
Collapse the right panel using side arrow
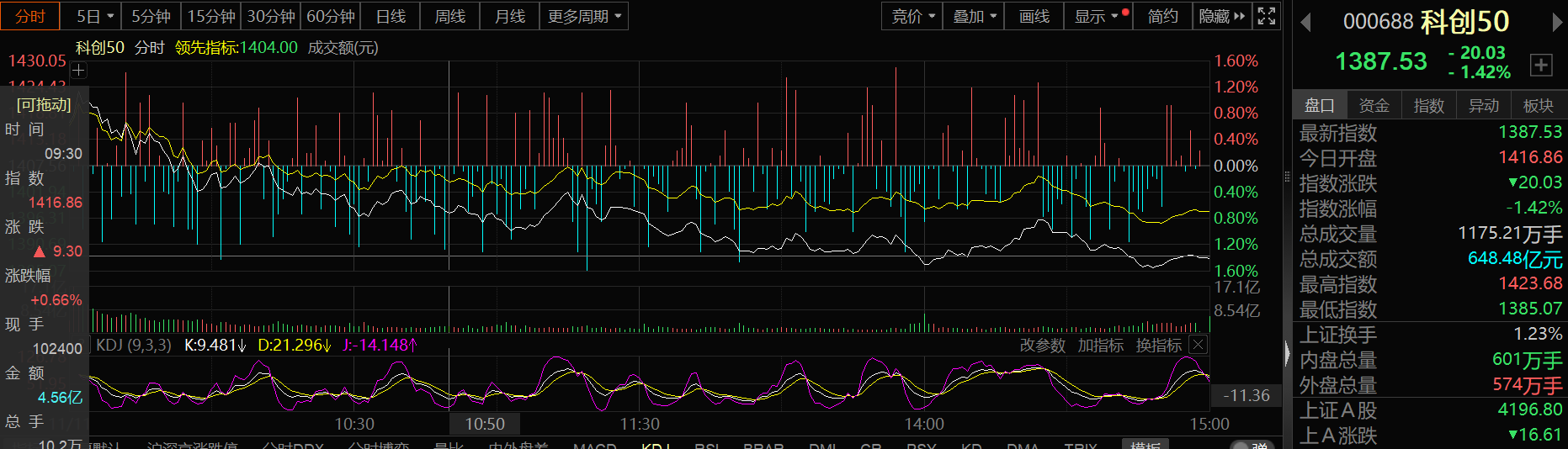[1287, 353]
